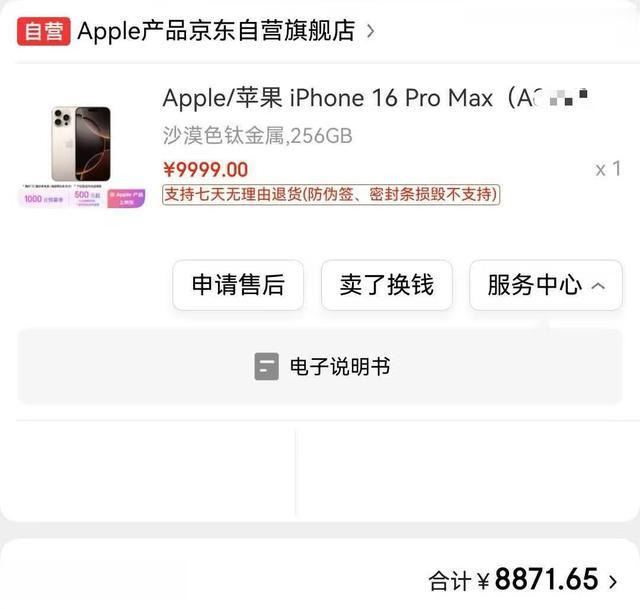Select the 沙漠色钛金属,256GB spec text

(257, 136)
